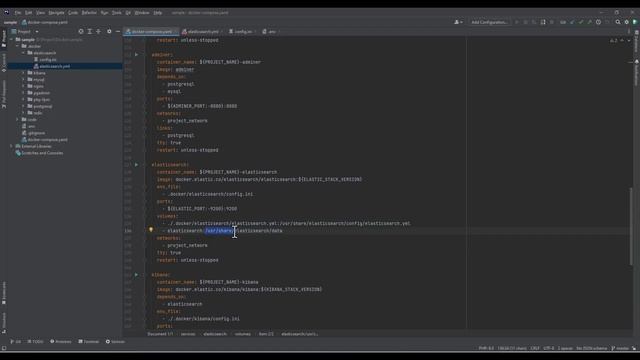Click the warnings indicator at editor top right
Screen dimensions: 640x360
point(614,40)
